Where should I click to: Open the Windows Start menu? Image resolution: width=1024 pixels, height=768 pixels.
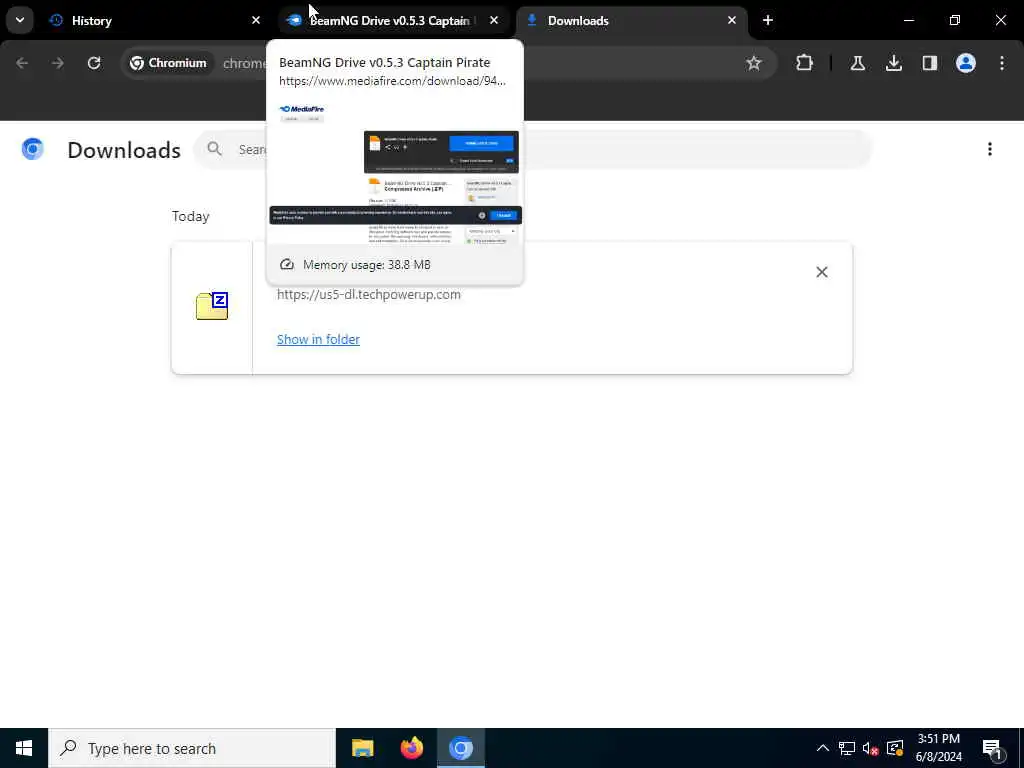tap(24, 748)
